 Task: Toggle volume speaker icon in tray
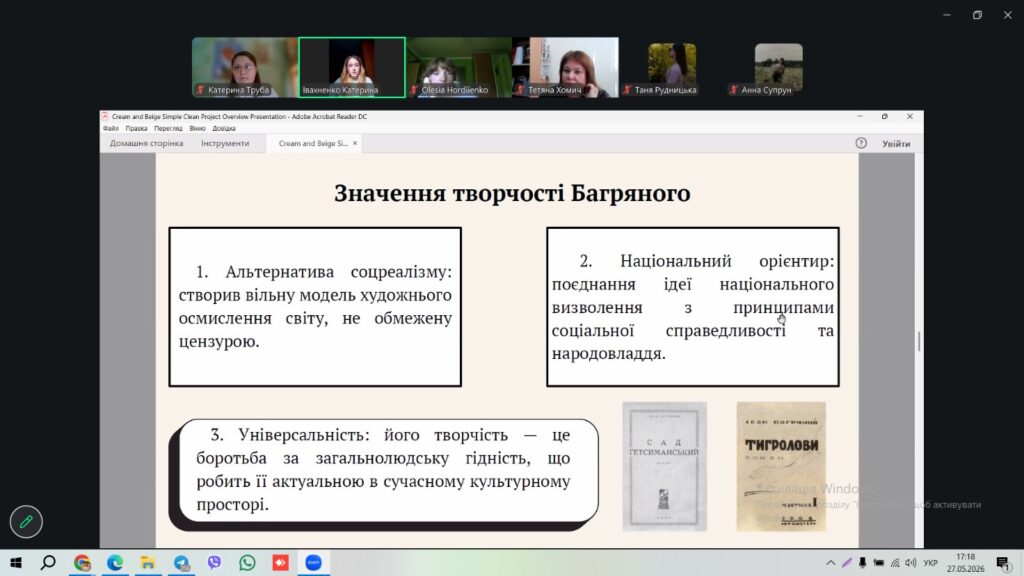[x=911, y=562]
